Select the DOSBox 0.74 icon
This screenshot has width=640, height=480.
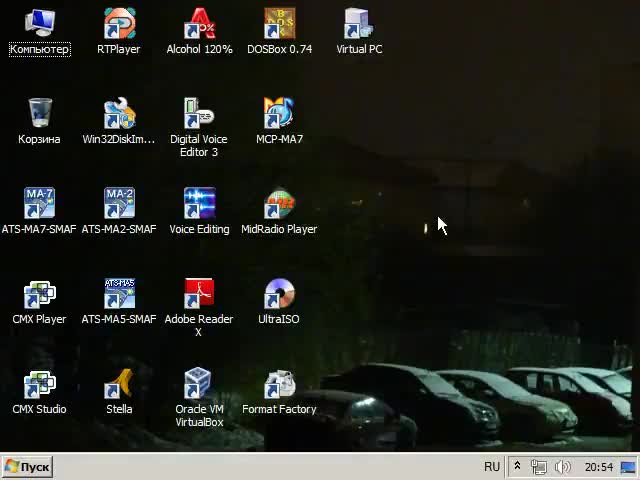[x=279, y=25]
